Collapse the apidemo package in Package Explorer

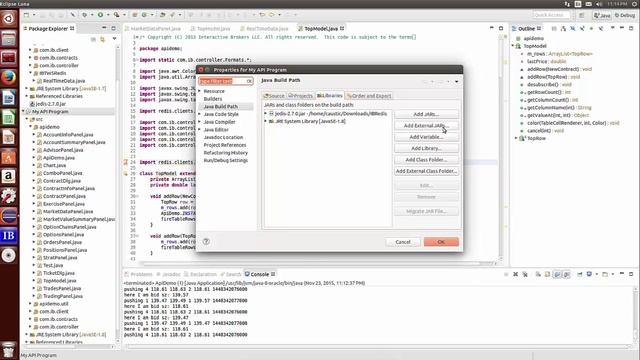point(30,127)
